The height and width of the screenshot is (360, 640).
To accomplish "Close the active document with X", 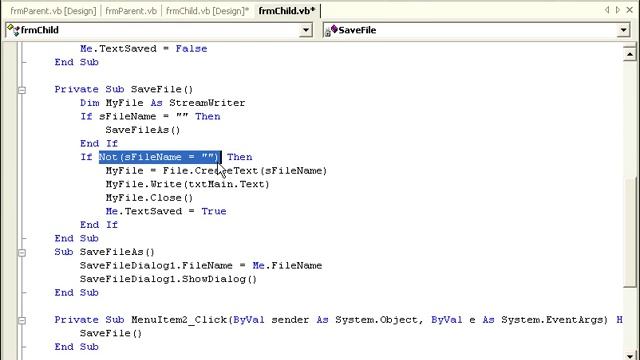I will point(630,10).
